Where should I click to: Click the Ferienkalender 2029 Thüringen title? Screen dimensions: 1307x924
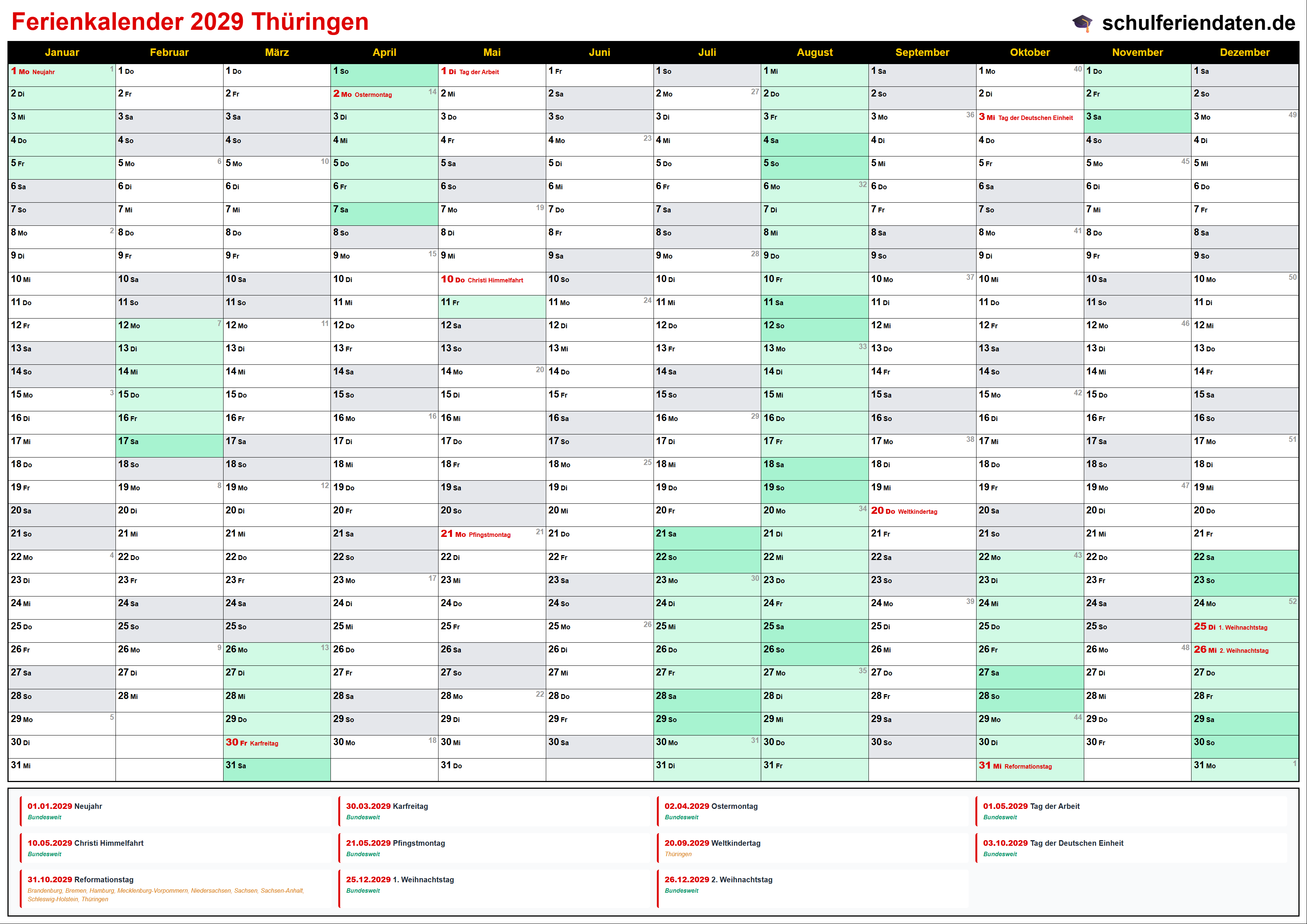[190, 22]
